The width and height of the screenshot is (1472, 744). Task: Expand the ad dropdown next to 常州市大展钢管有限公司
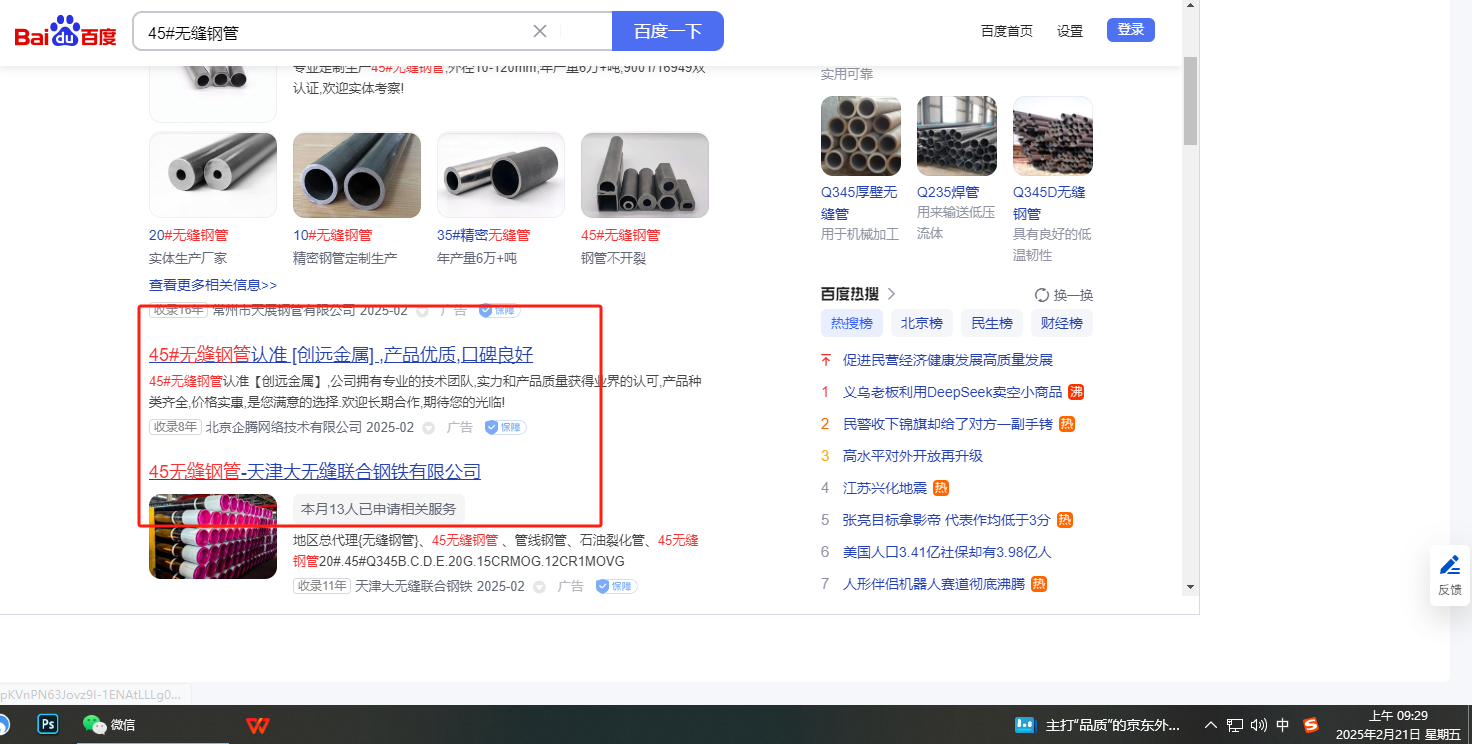[x=422, y=311]
